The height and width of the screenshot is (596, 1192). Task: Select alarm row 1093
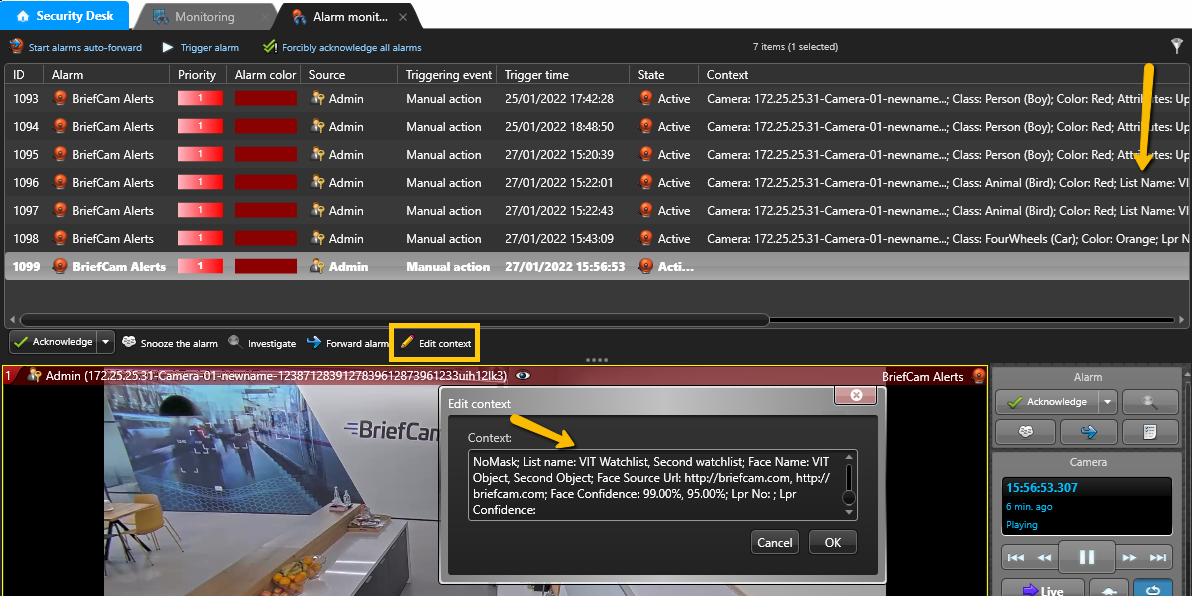coord(598,98)
